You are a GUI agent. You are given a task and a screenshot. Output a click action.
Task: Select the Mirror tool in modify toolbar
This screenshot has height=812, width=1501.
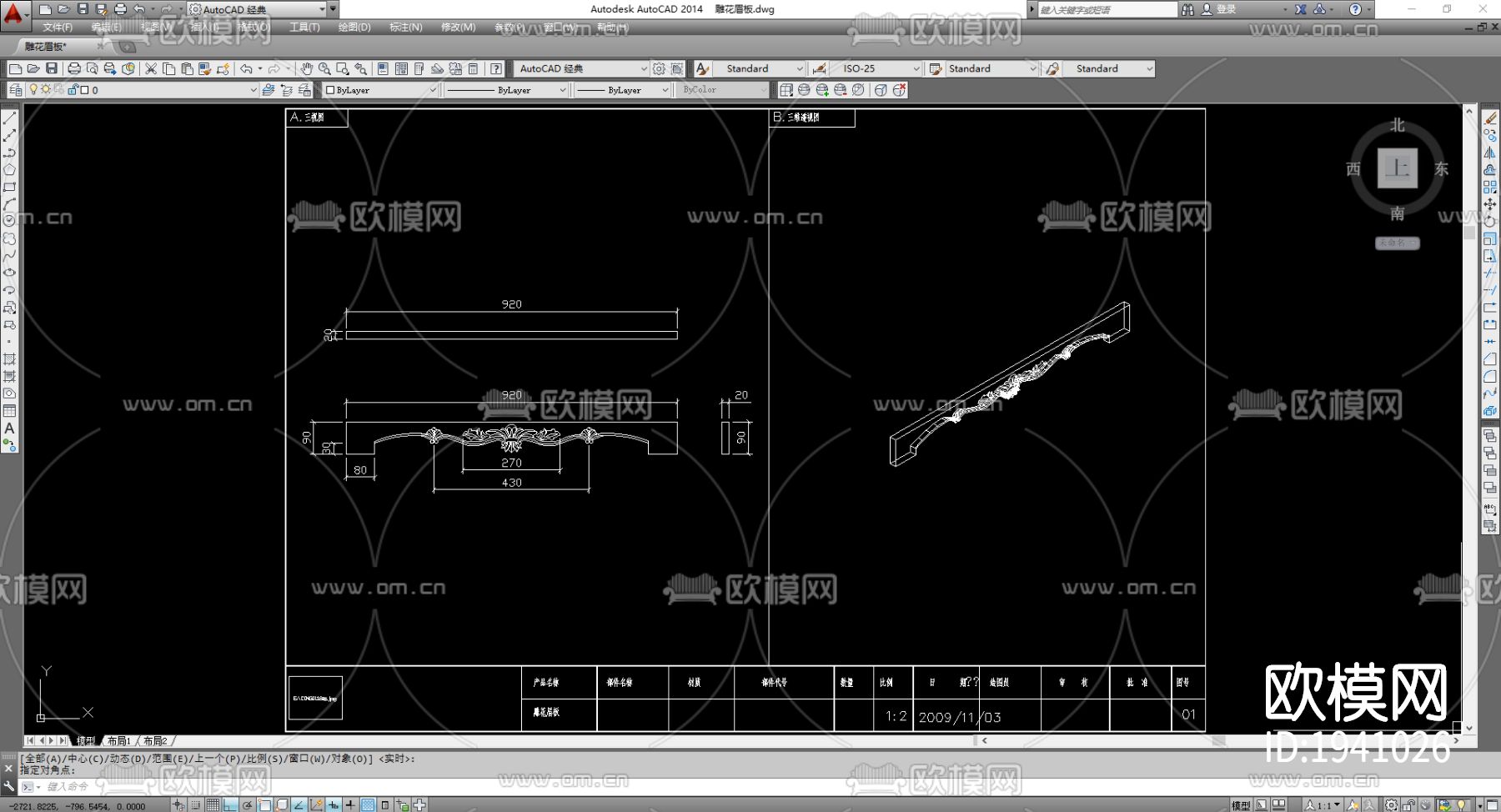click(1490, 153)
